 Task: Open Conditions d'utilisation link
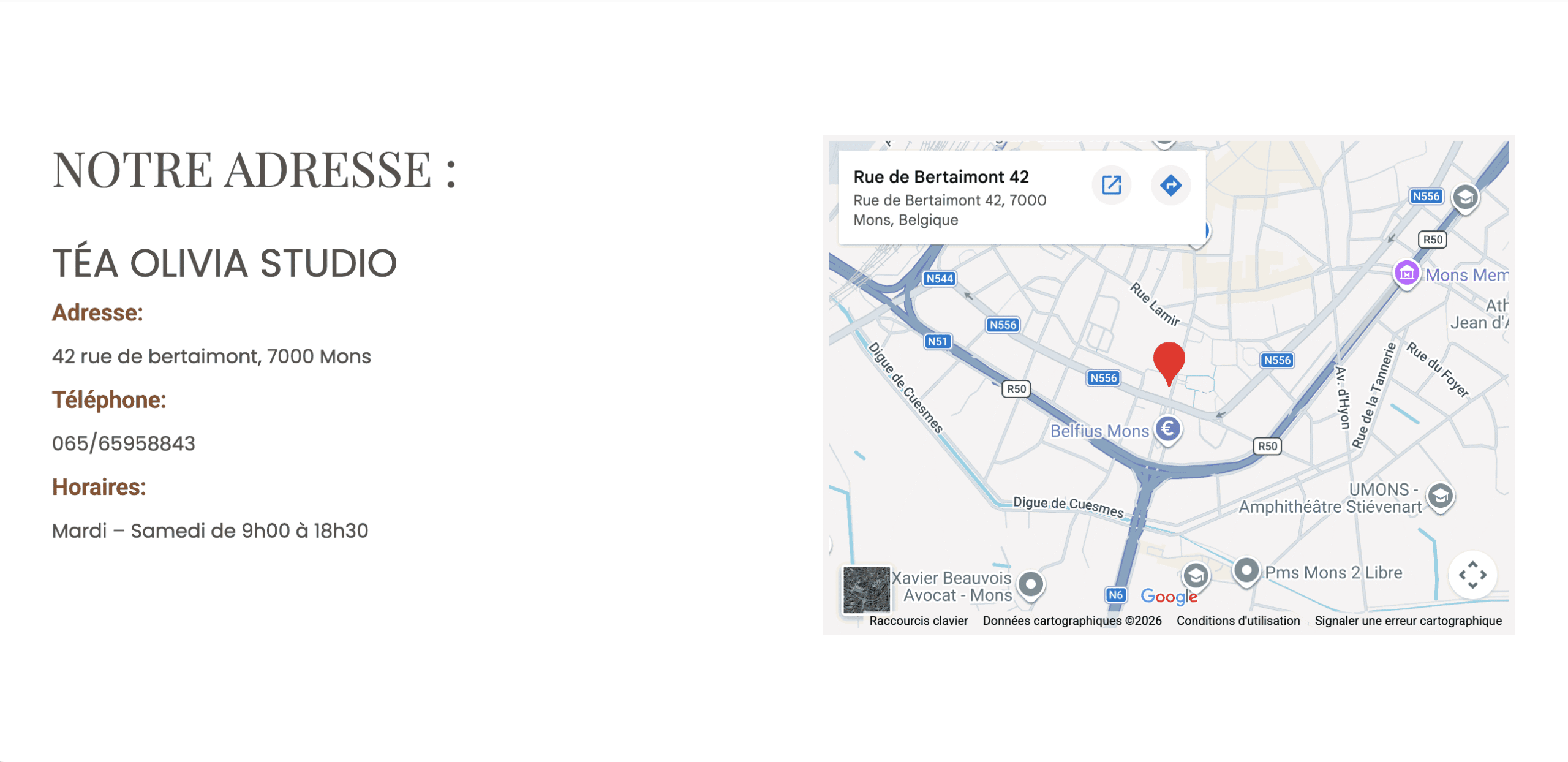tap(1238, 621)
